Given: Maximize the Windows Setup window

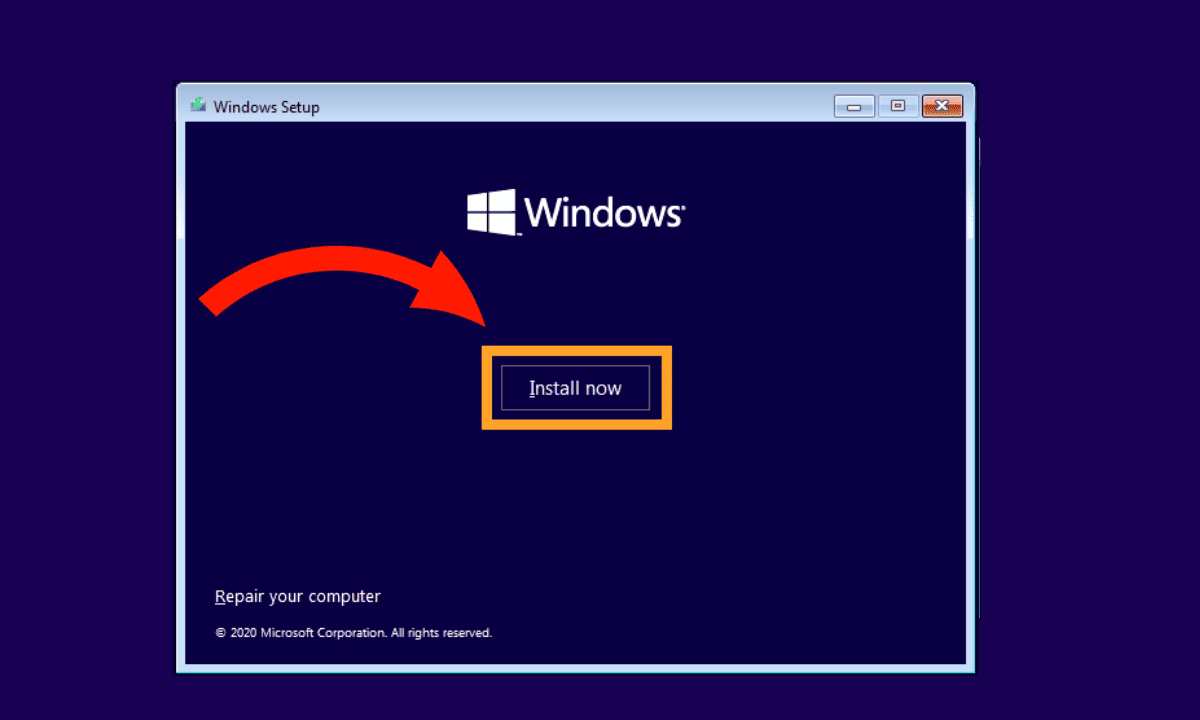Looking at the screenshot, I should pyautogui.click(x=898, y=106).
